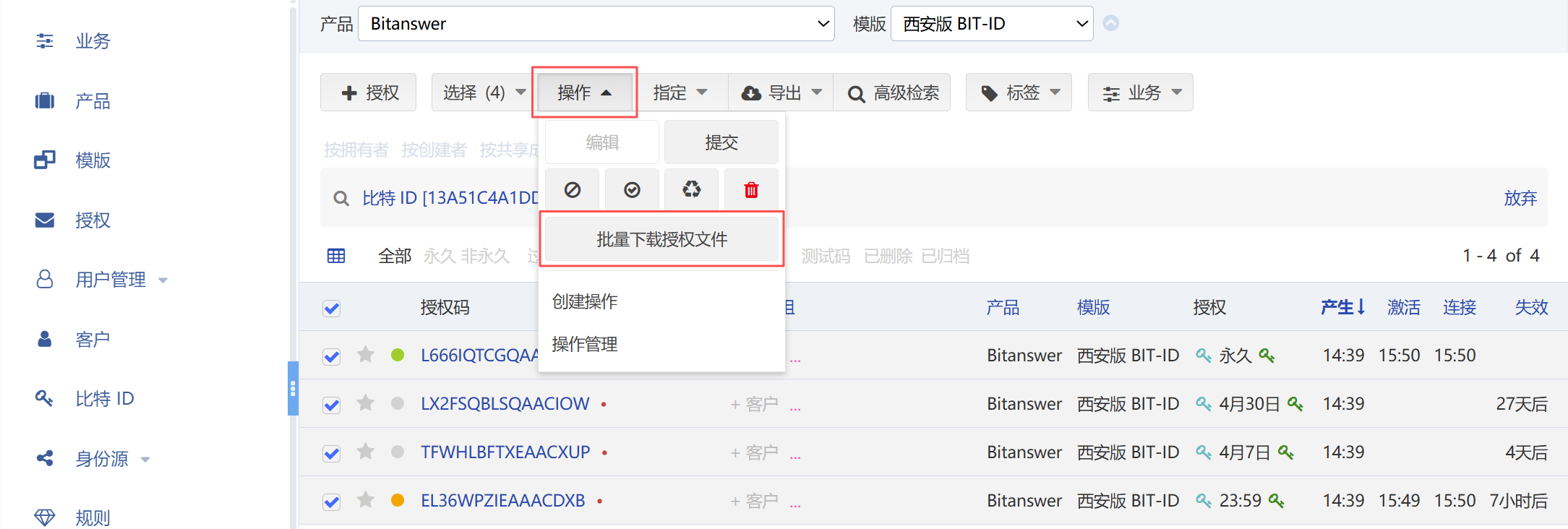Viewport: 1568px width, 529px height.
Task: Click the disable (ban) icon button
Action: pyautogui.click(x=573, y=190)
